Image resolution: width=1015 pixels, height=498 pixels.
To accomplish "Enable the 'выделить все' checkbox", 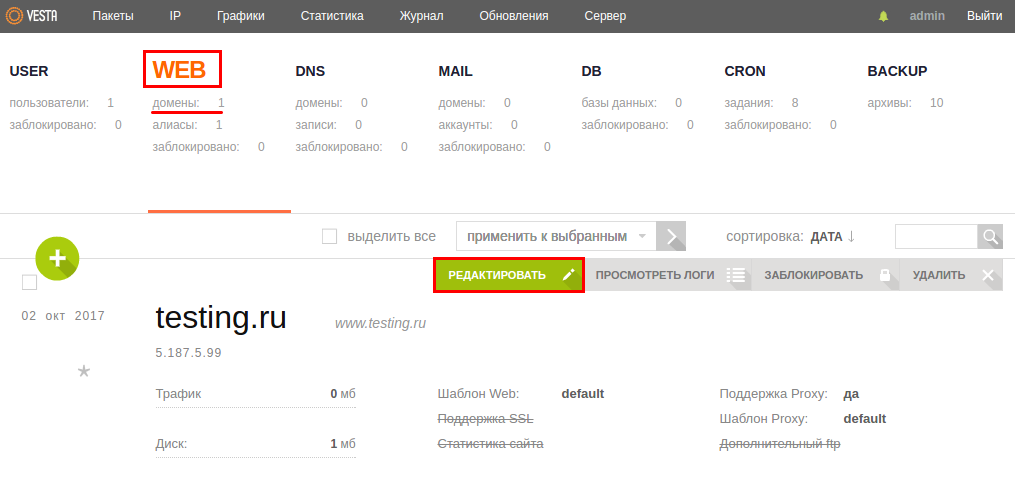I will coord(329,236).
